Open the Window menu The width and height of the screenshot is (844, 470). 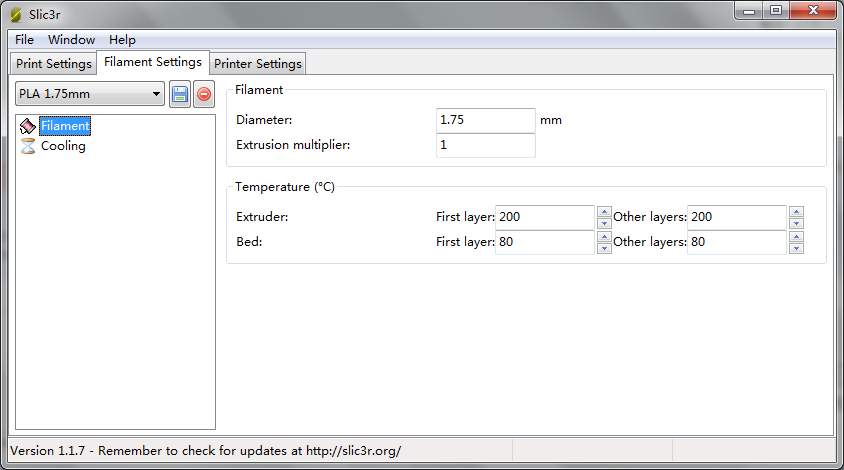pyautogui.click(x=71, y=40)
